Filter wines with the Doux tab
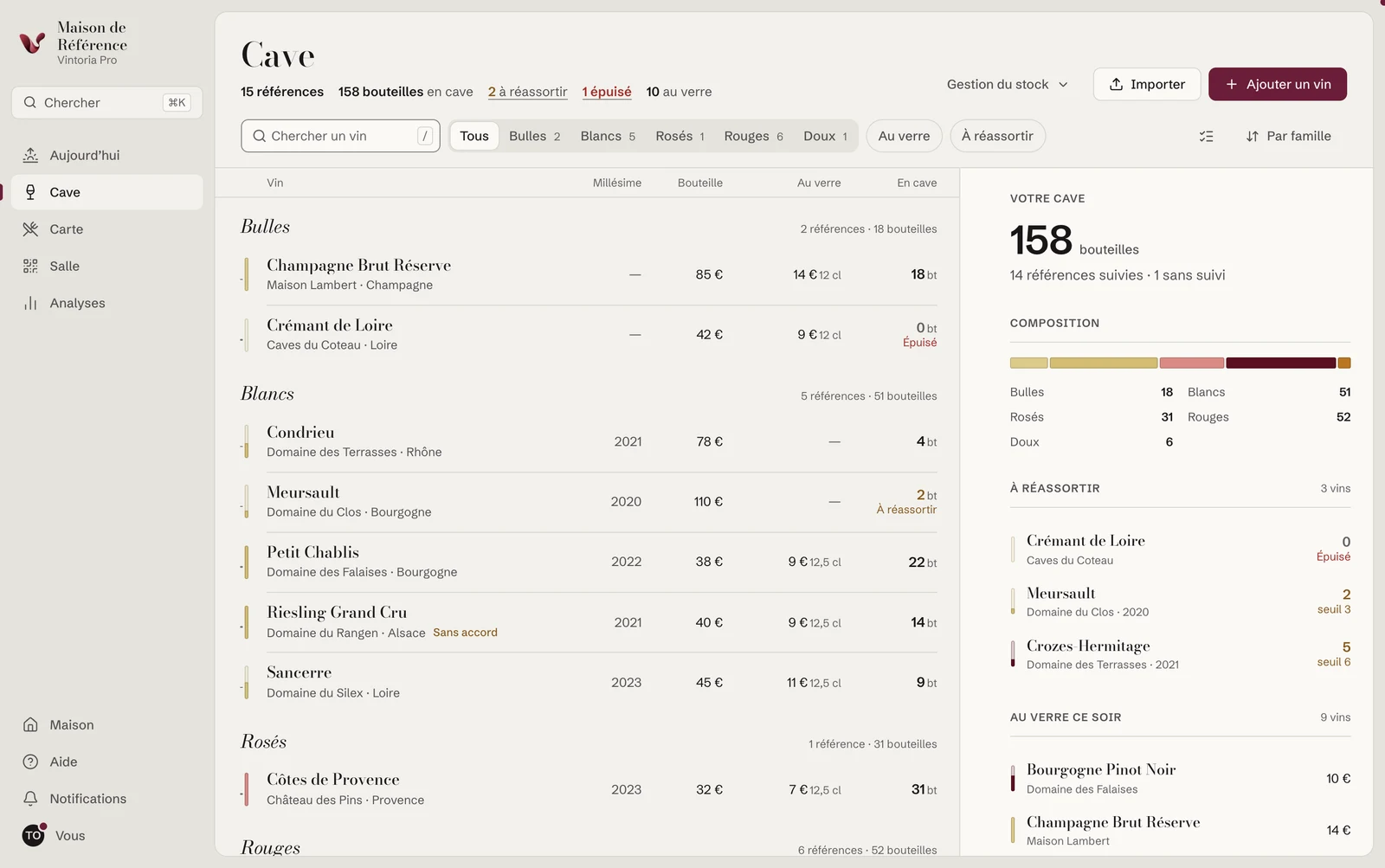 coord(825,136)
